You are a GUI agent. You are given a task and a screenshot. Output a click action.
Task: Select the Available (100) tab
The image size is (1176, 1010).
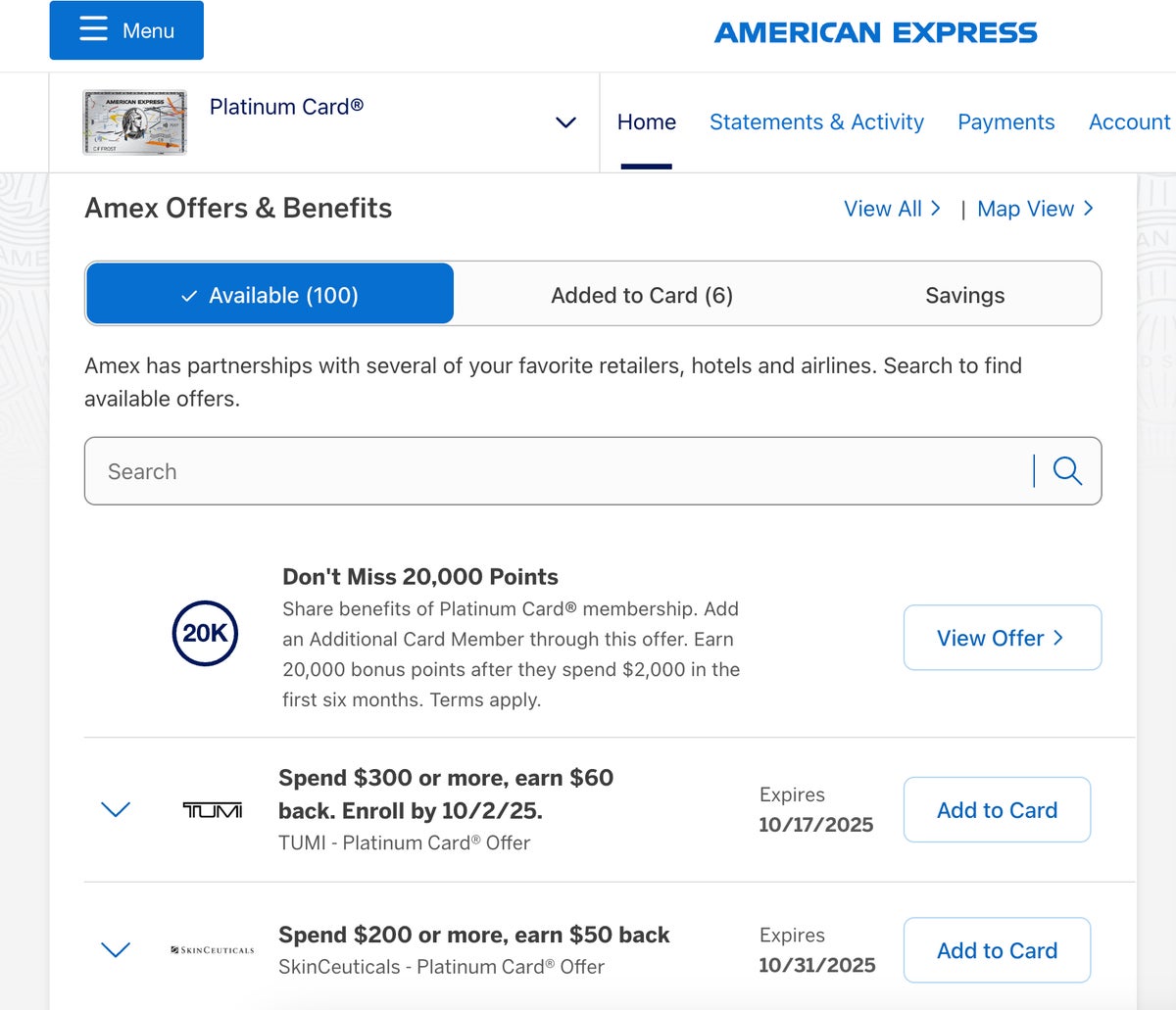click(x=269, y=295)
